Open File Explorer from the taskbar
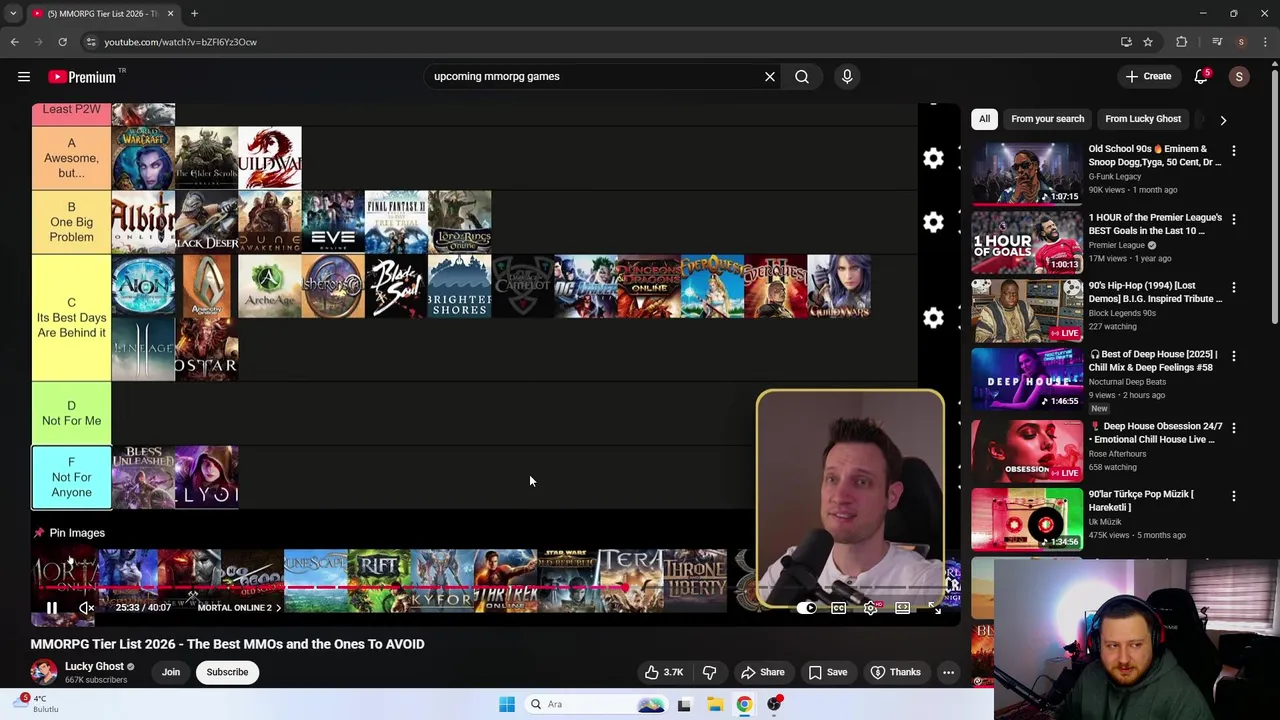The image size is (1280, 720). click(x=714, y=704)
